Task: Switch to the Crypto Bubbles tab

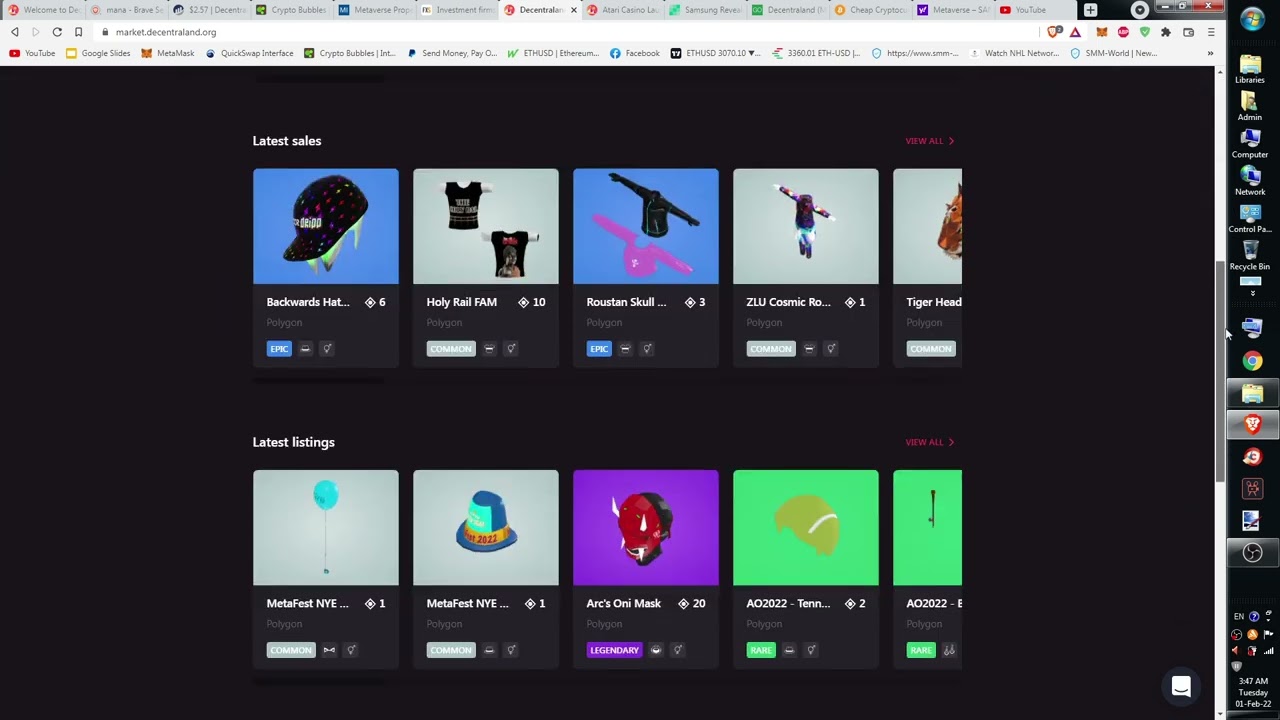Action: [x=291, y=10]
